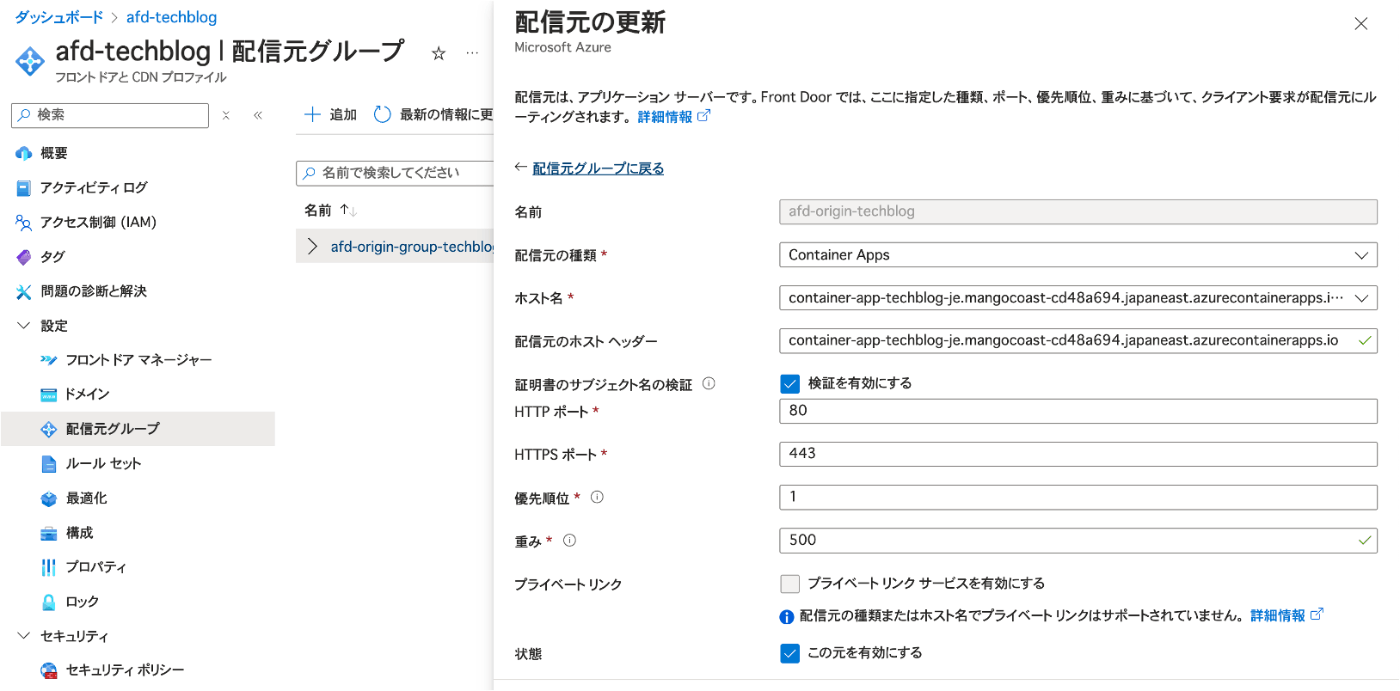The image size is (1400, 691).
Task: Open ドメイン in the sidebar
Action: 87,394
